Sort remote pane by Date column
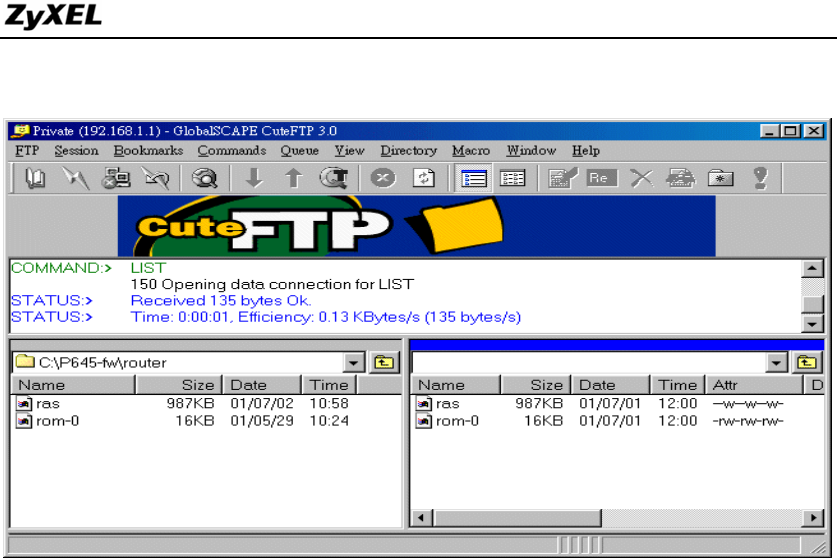This screenshot has height=558, width=837. (611, 385)
